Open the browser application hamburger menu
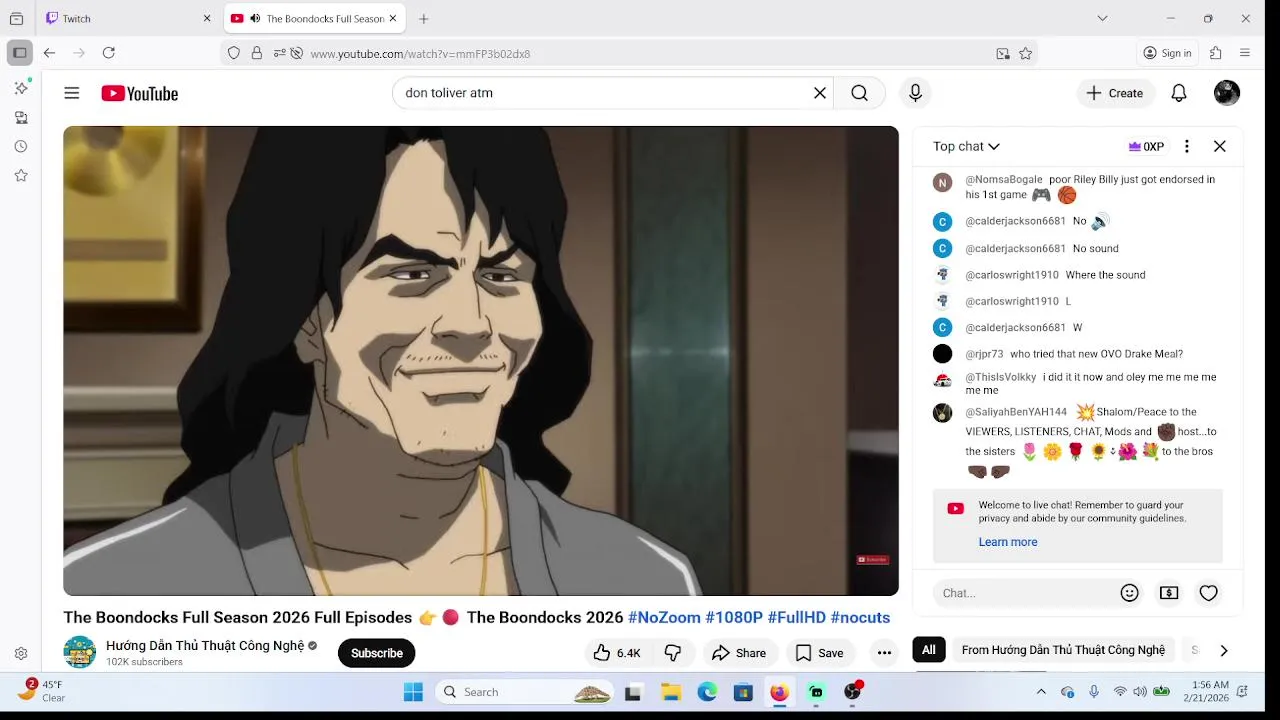 1245,53
